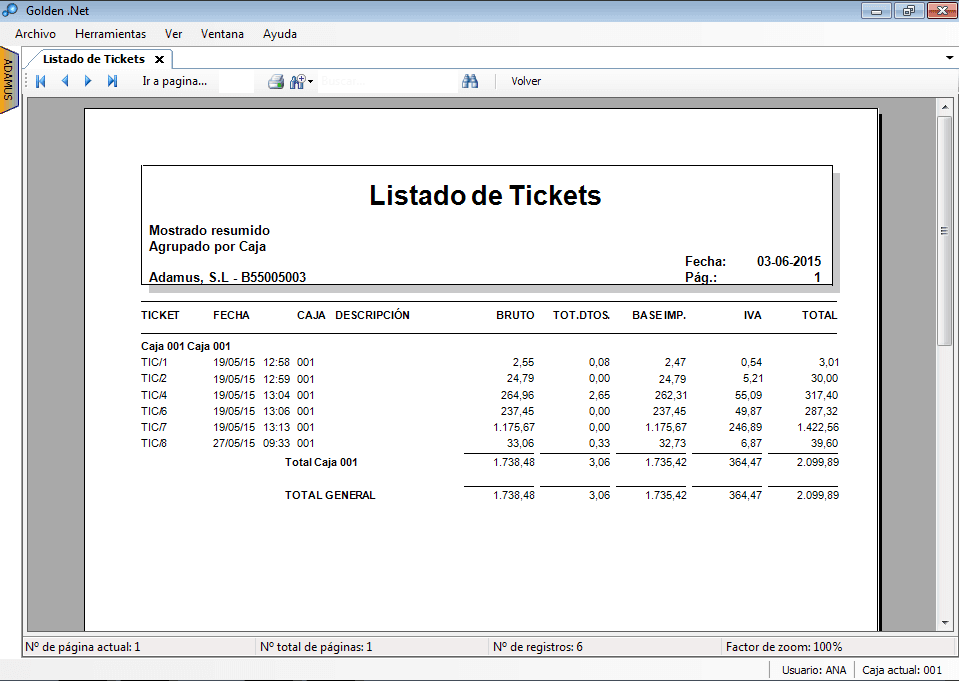The image size is (959, 681).
Task: Open the tab list dropdown arrow
Action: [x=949, y=58]
